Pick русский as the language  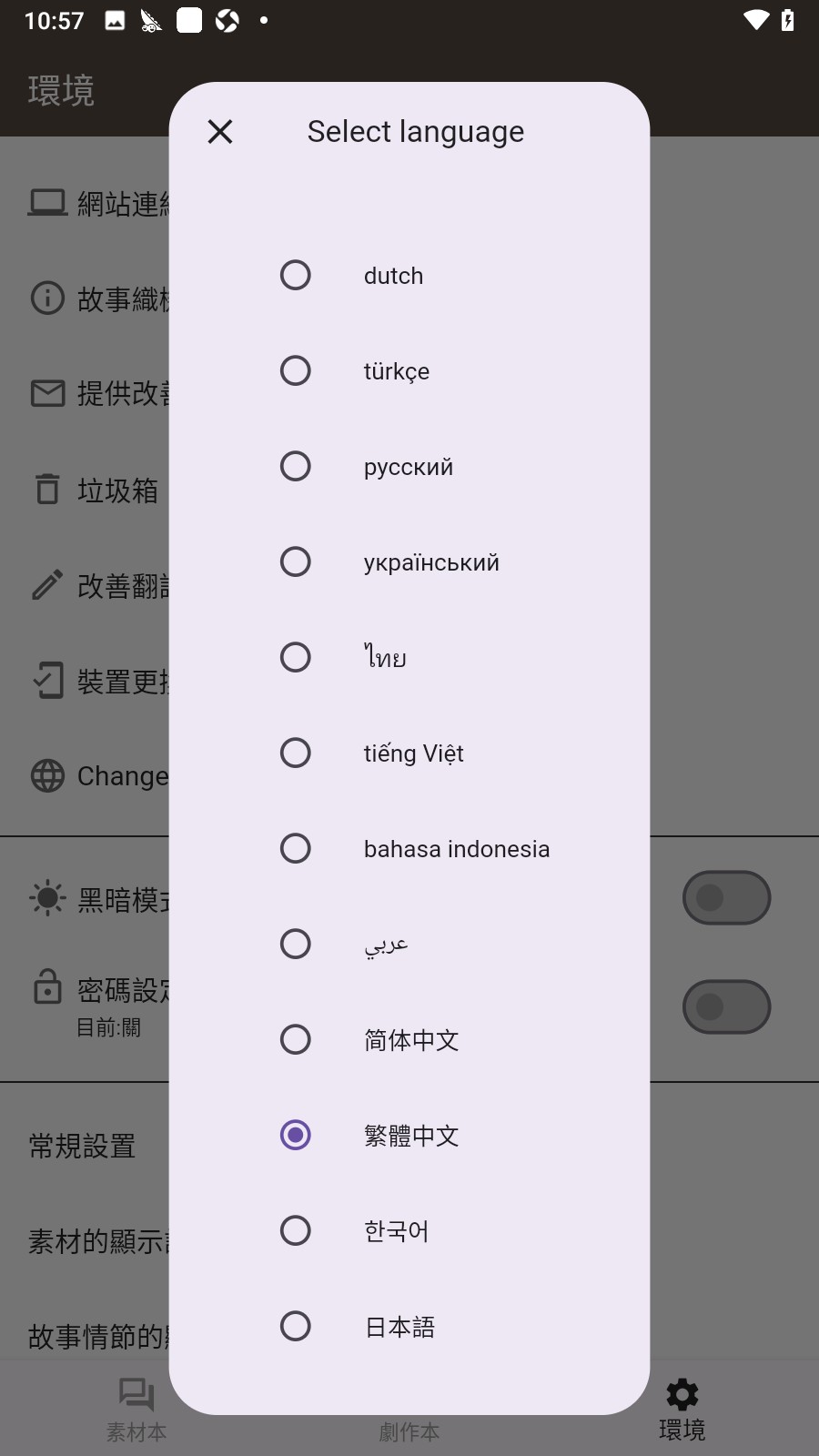tap(295, 466)
